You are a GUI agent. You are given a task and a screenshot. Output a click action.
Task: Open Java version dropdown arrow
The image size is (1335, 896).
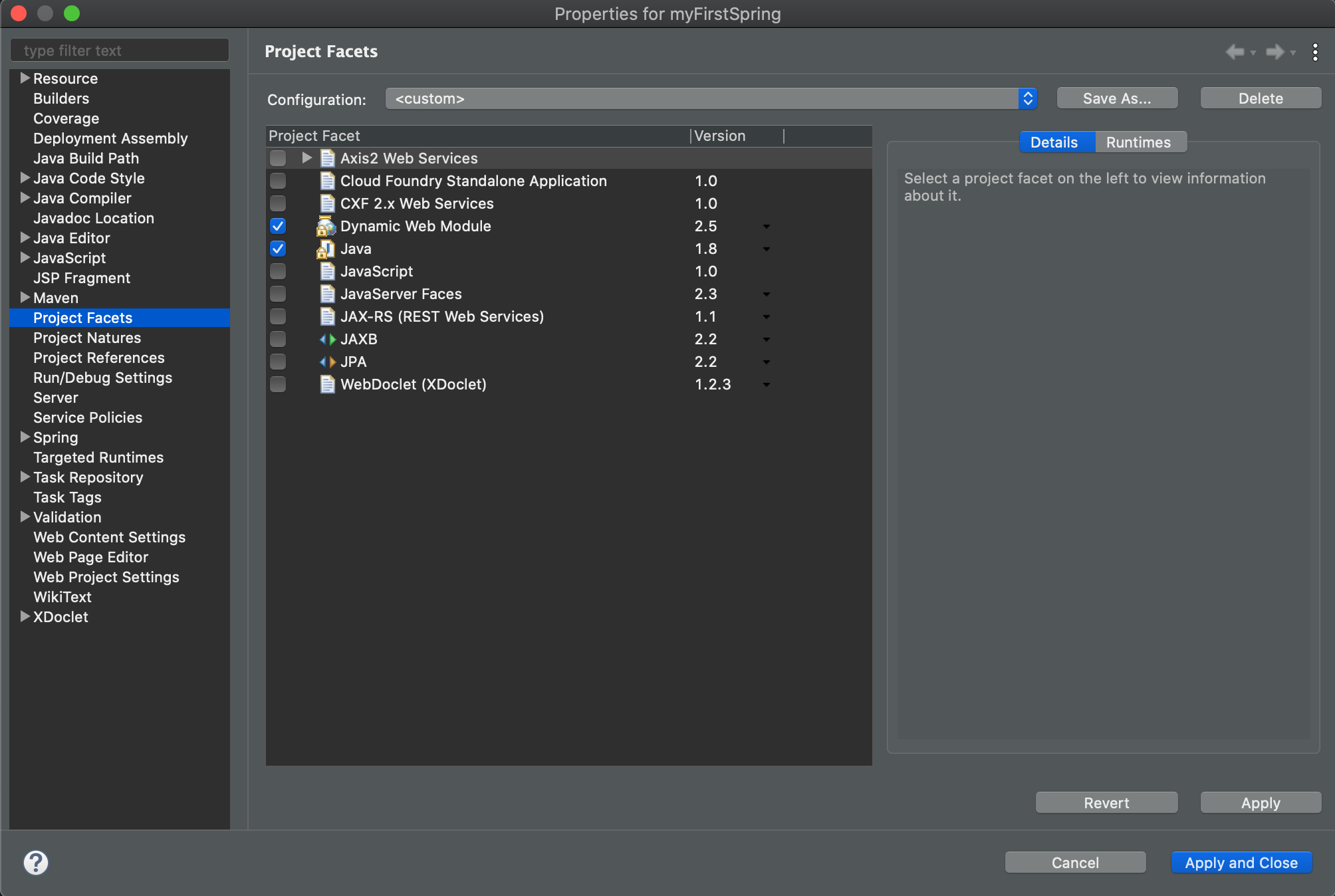766,249
